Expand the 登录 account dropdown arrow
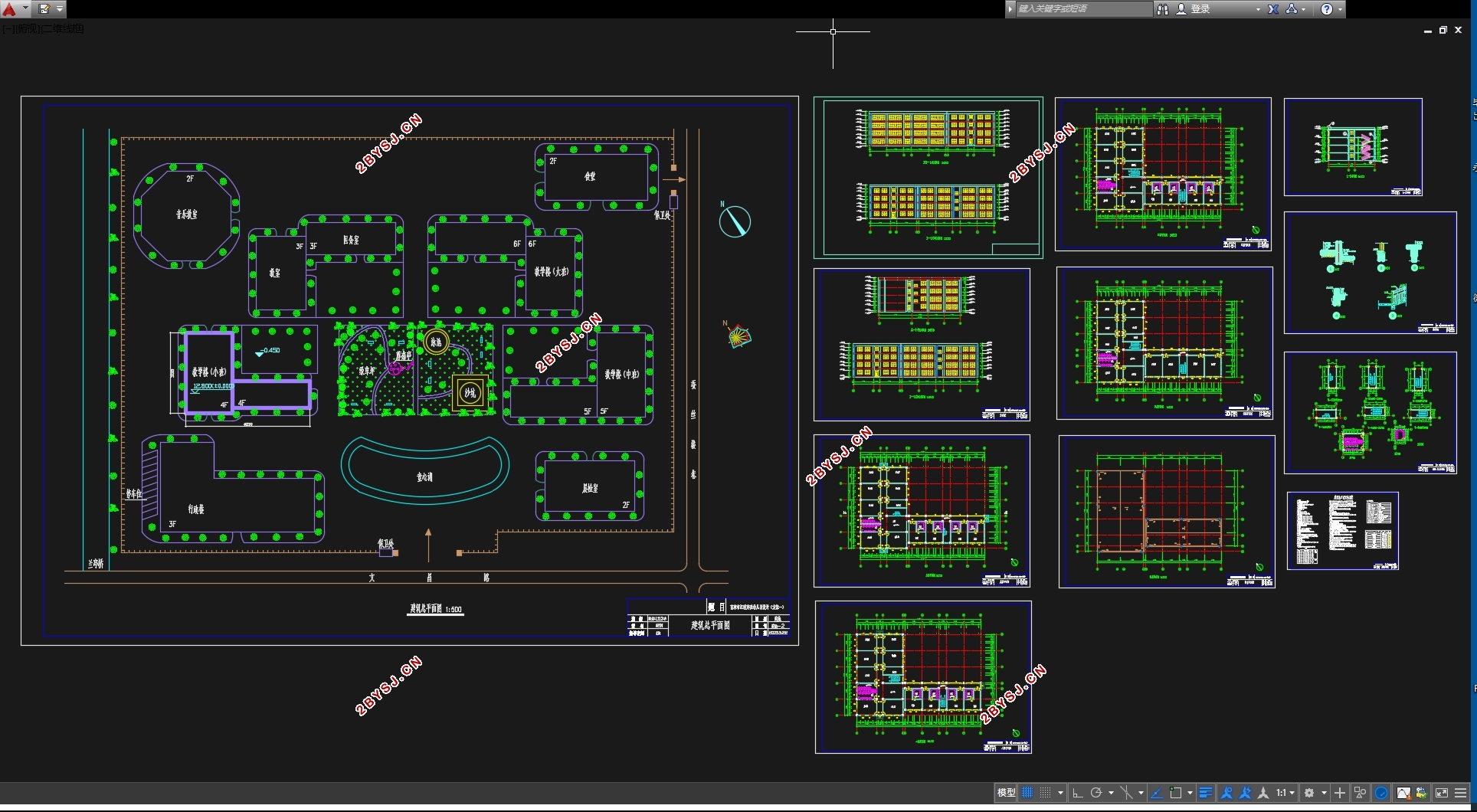Viewport: 1477px width, 812px height. click(x=1258, y=9)
